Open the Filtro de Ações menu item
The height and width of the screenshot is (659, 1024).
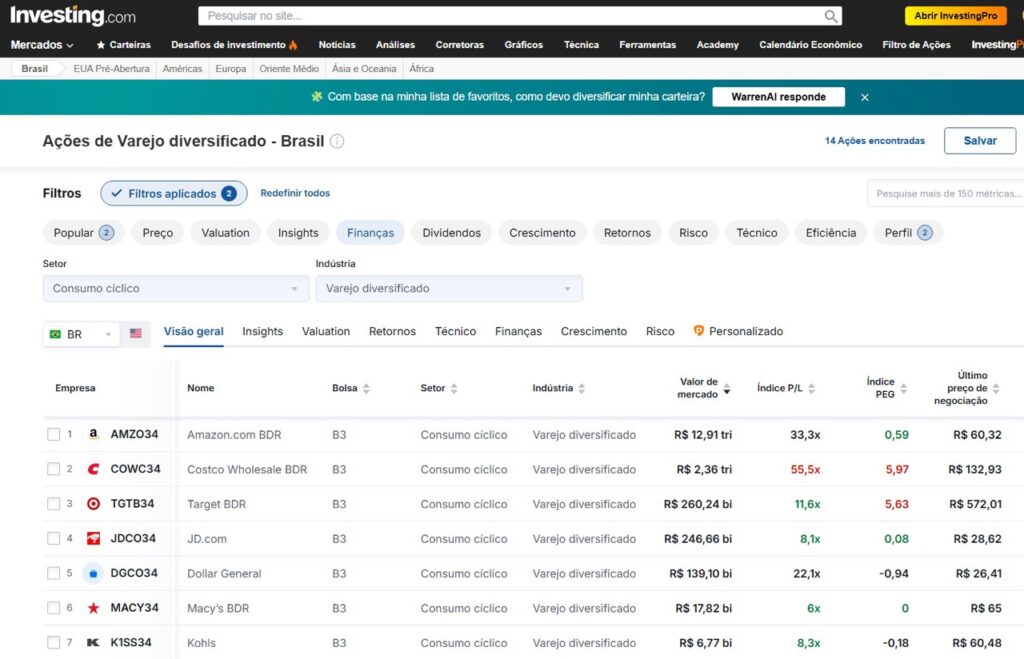916,45
